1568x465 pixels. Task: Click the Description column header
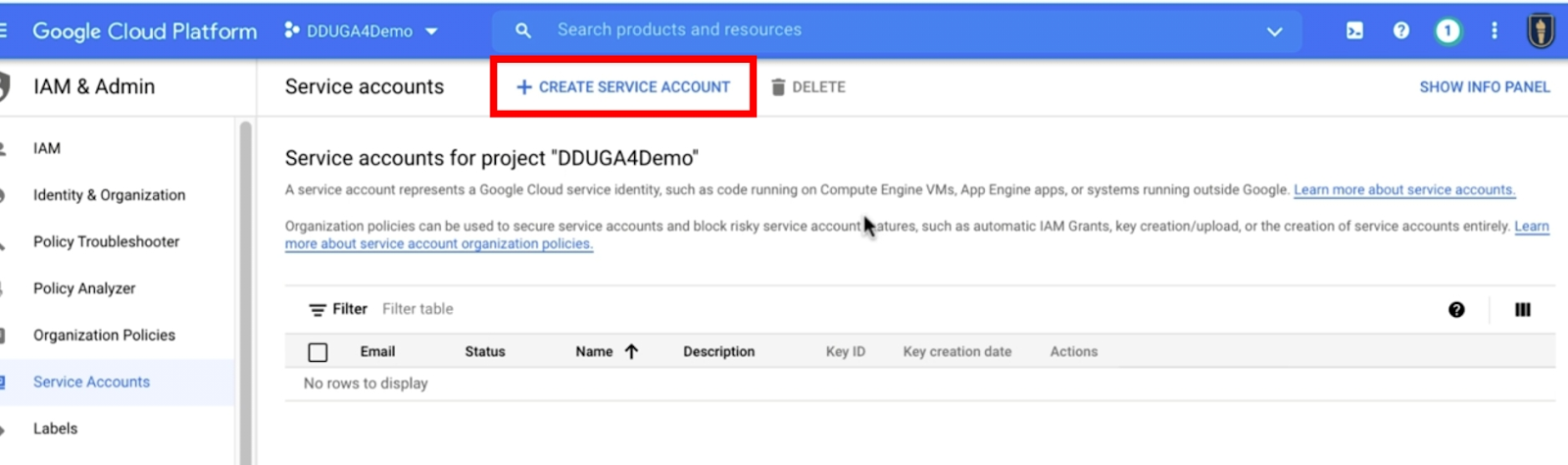point(719,351)
